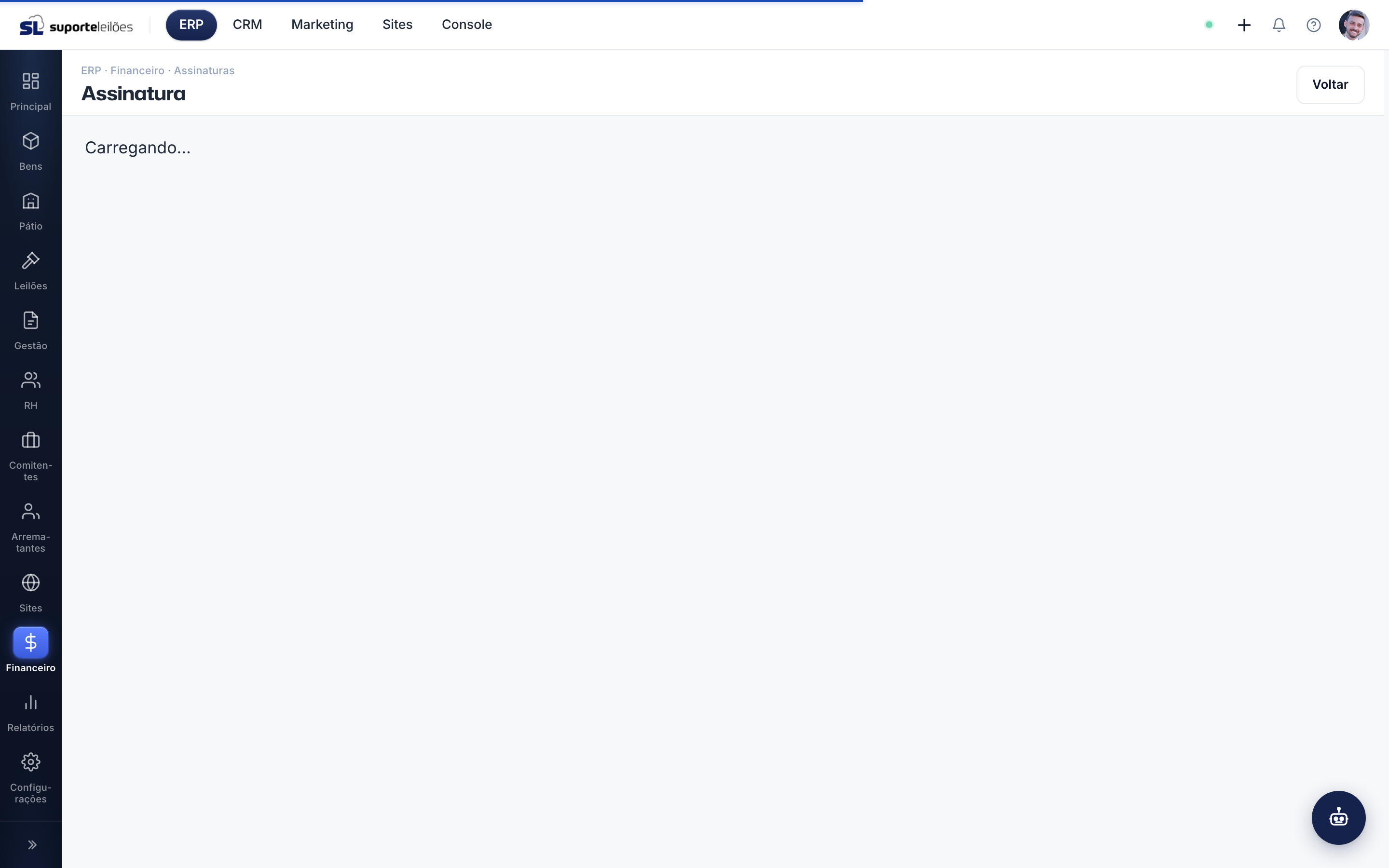Image resolution: width=1389 pixels, height=868 pixels.
Task: Open Sites globe icon in sidebar
Action: tap(30, 582)
